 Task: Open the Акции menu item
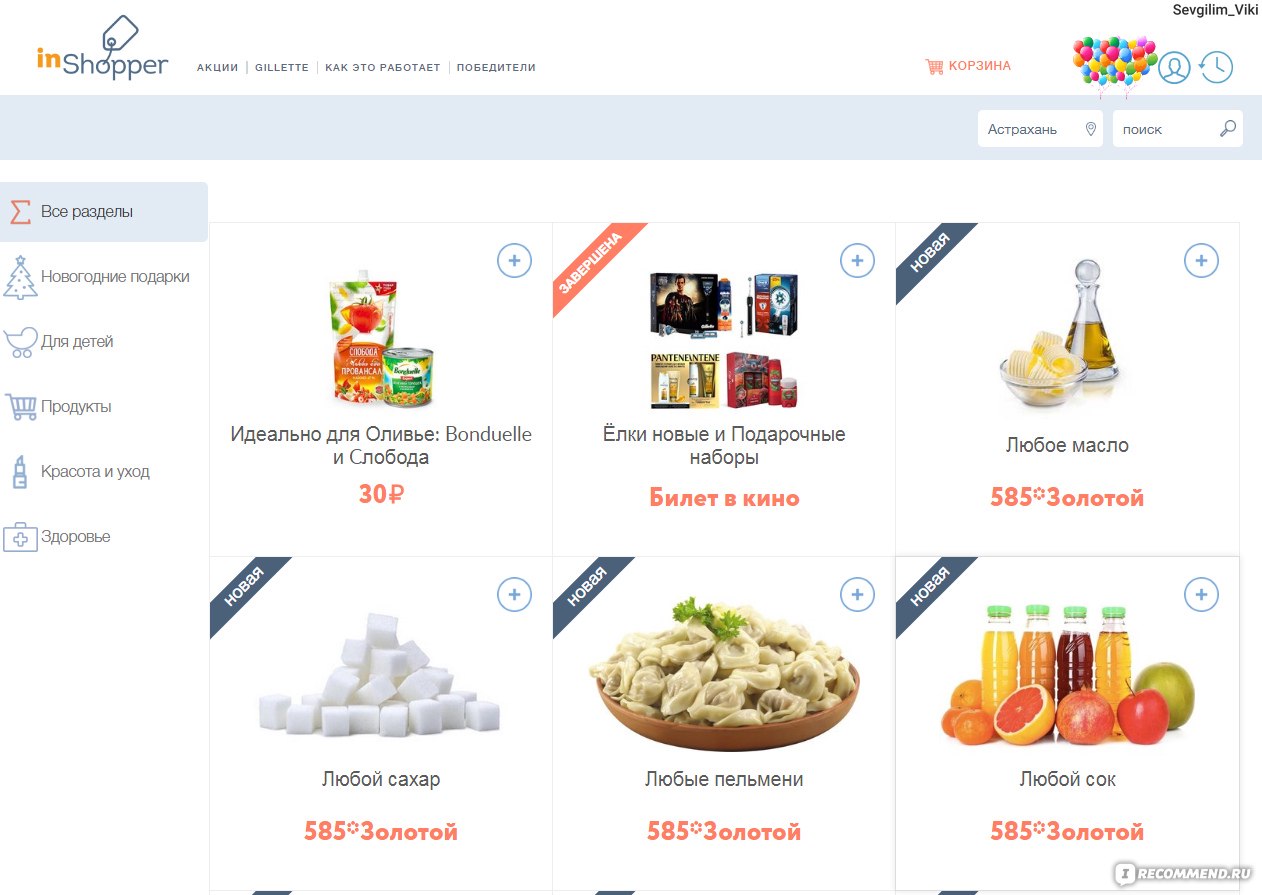click(217, 68)
